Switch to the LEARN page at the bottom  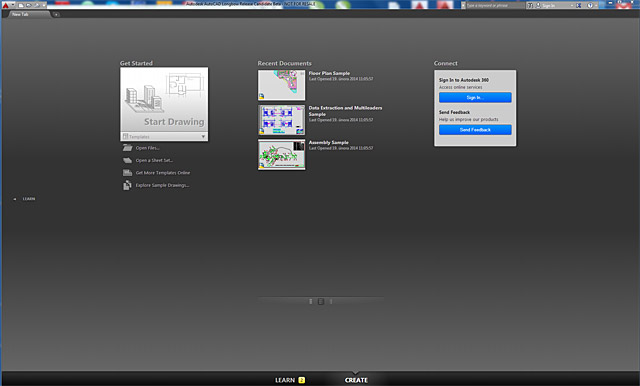pos(285,380)
